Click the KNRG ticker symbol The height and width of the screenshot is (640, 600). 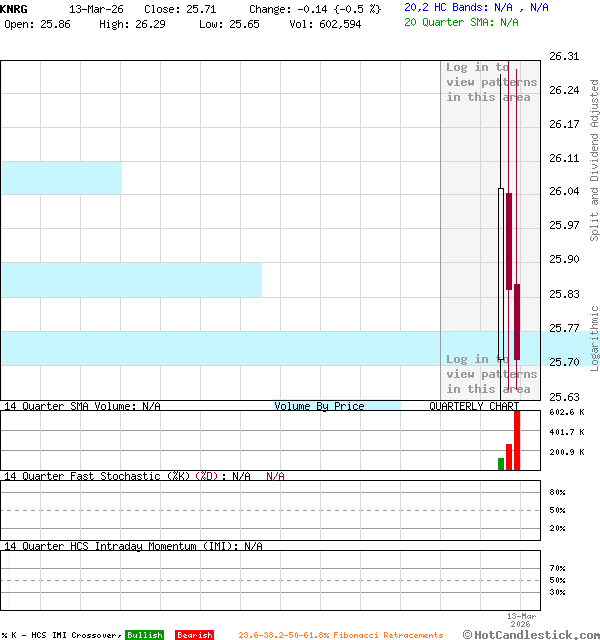point(15,8)
